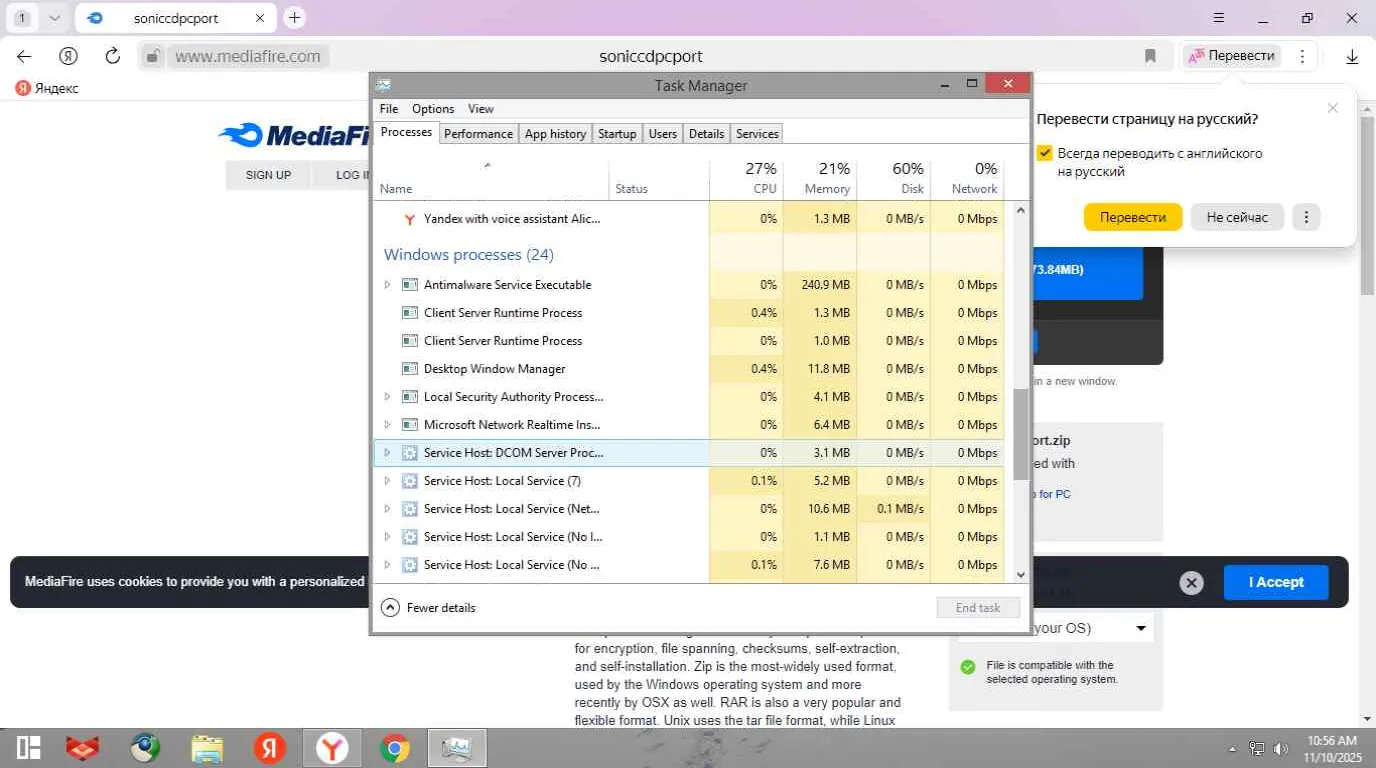
Task: Sort processes by the CPU column
Action: (x=746, y=178)
